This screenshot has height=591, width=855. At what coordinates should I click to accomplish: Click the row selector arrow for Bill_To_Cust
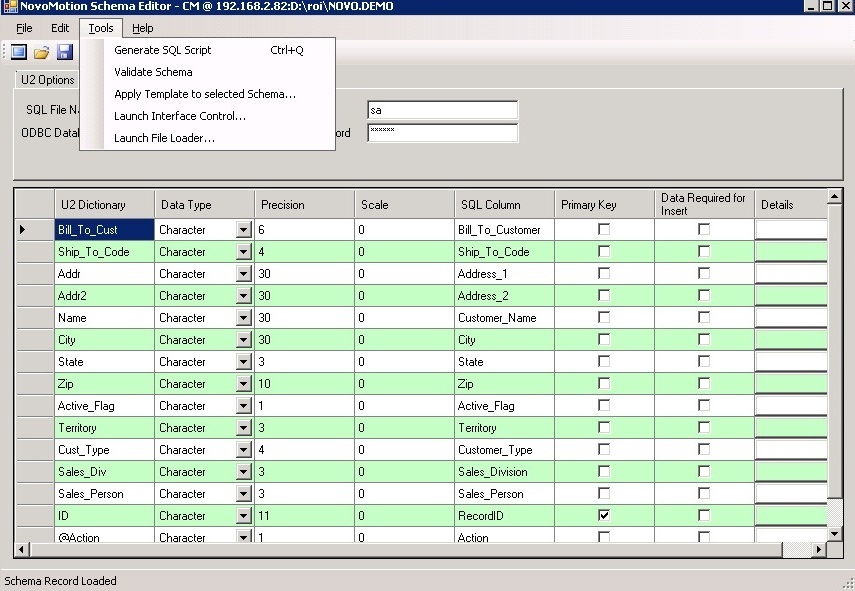[24, 230]
